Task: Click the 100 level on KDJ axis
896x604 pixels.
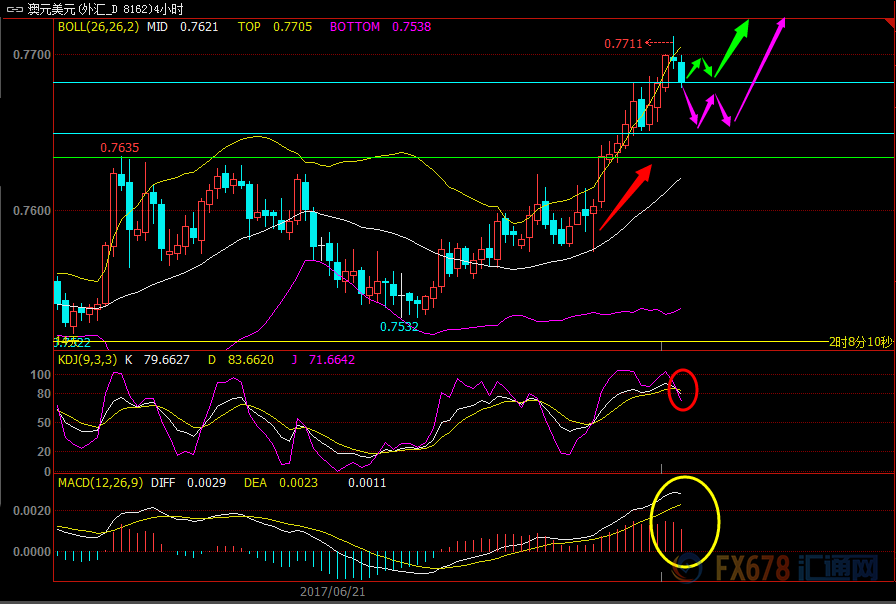Action: (x=40, y=375)
